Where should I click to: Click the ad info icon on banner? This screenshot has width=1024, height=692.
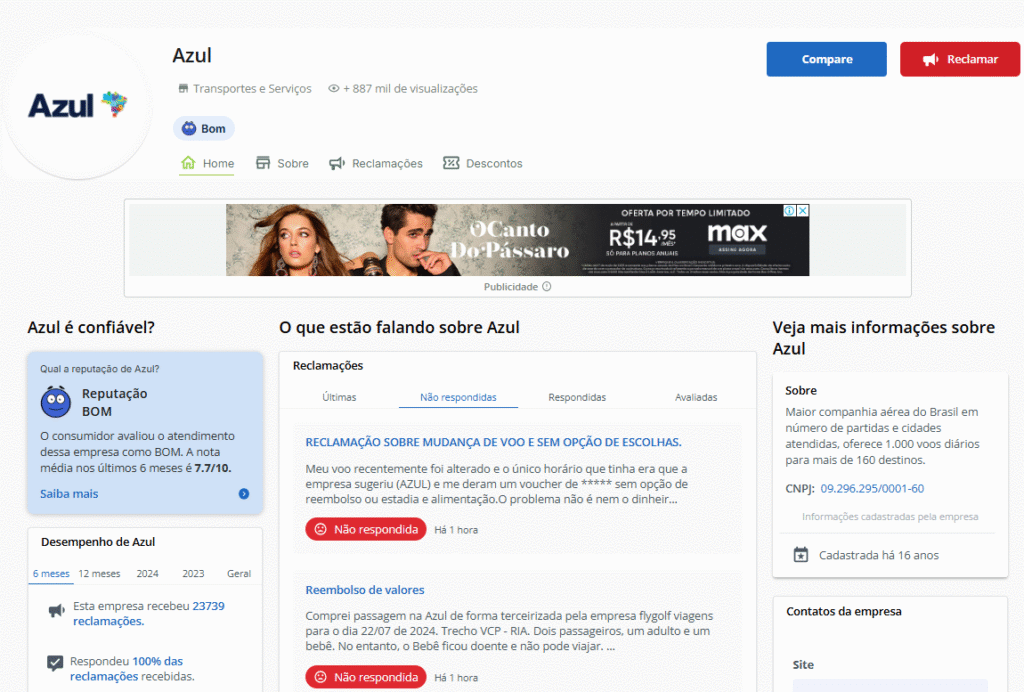click(x=789, y=211)
